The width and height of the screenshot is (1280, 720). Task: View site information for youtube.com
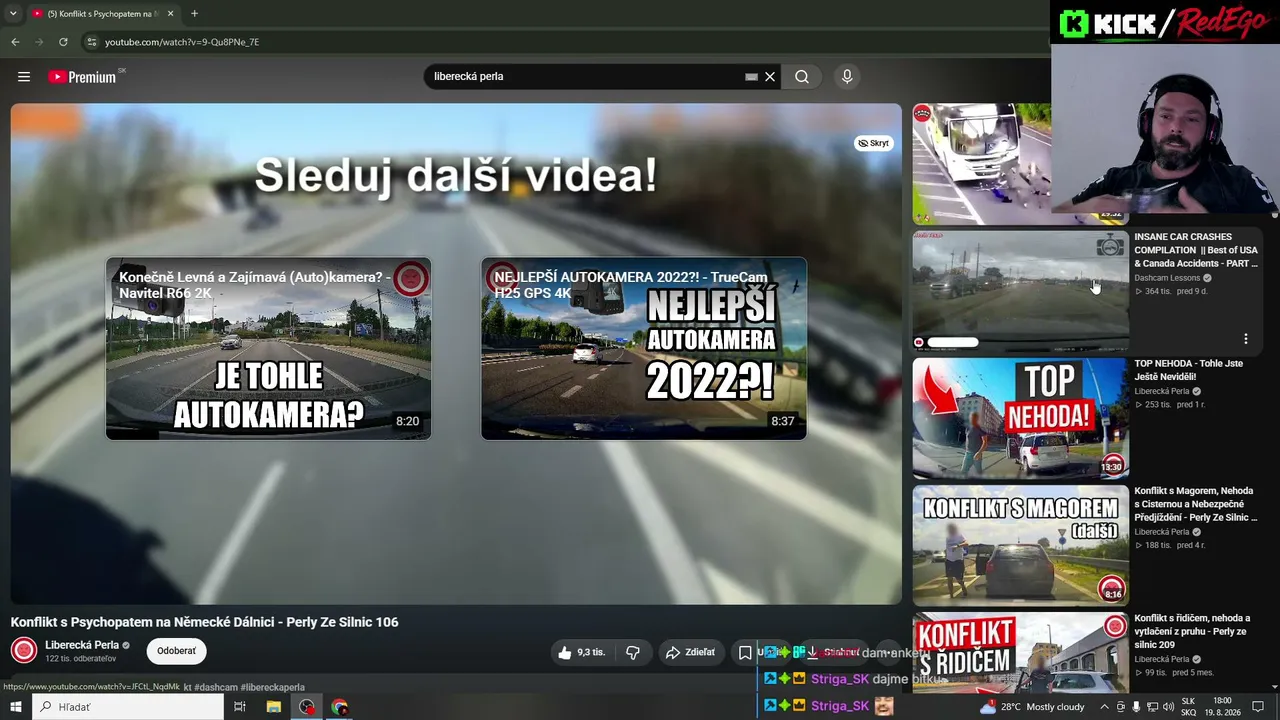pyautogui.click(x=91, y=42)
